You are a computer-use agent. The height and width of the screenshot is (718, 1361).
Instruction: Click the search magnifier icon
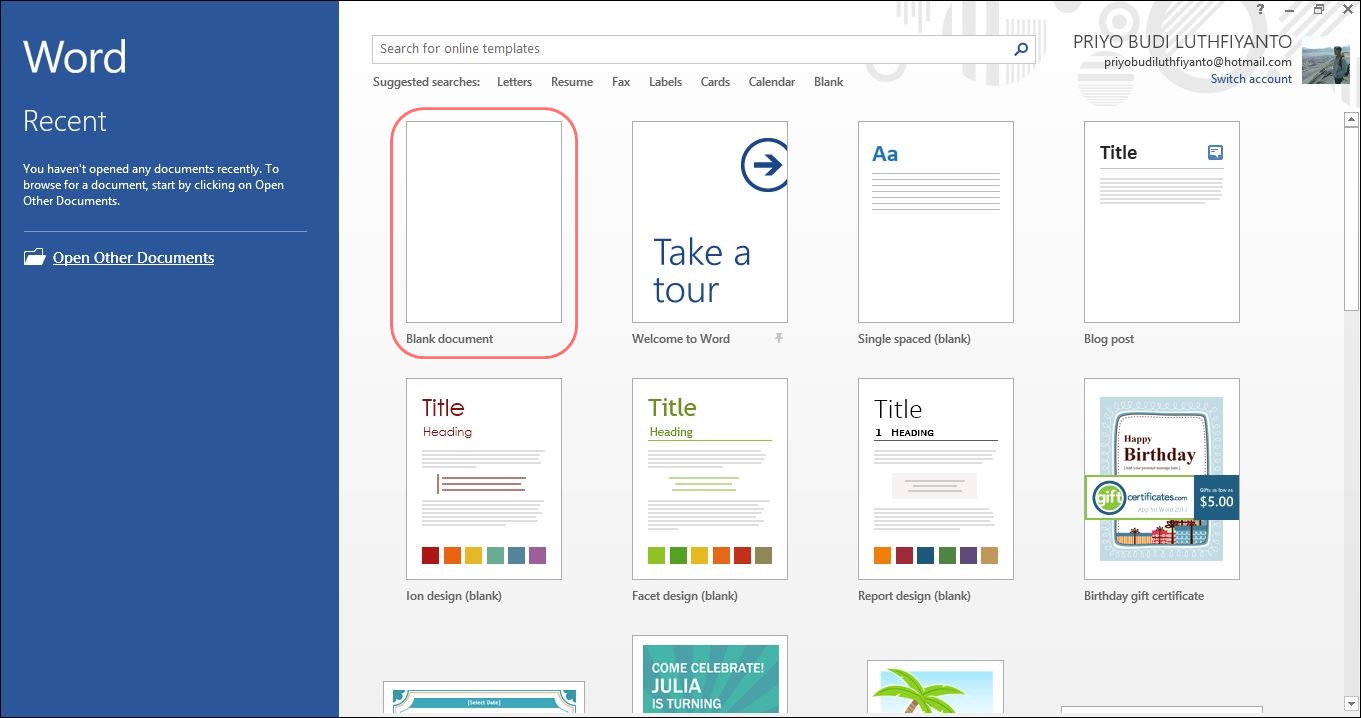pos(1020,49)
